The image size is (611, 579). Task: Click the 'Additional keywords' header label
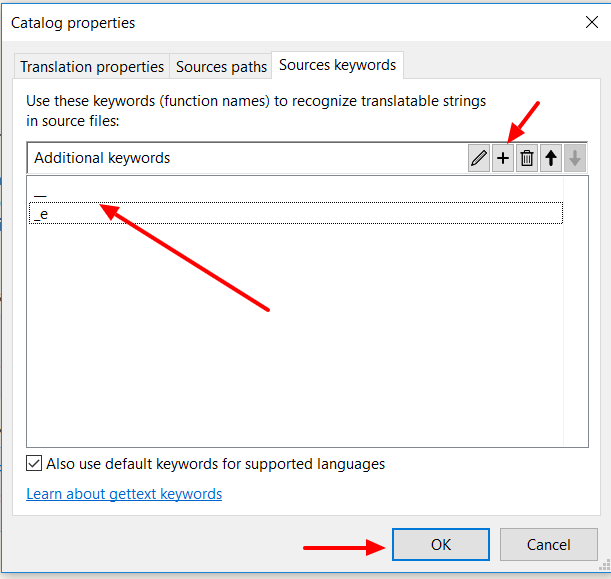click(x=102, y=158)
